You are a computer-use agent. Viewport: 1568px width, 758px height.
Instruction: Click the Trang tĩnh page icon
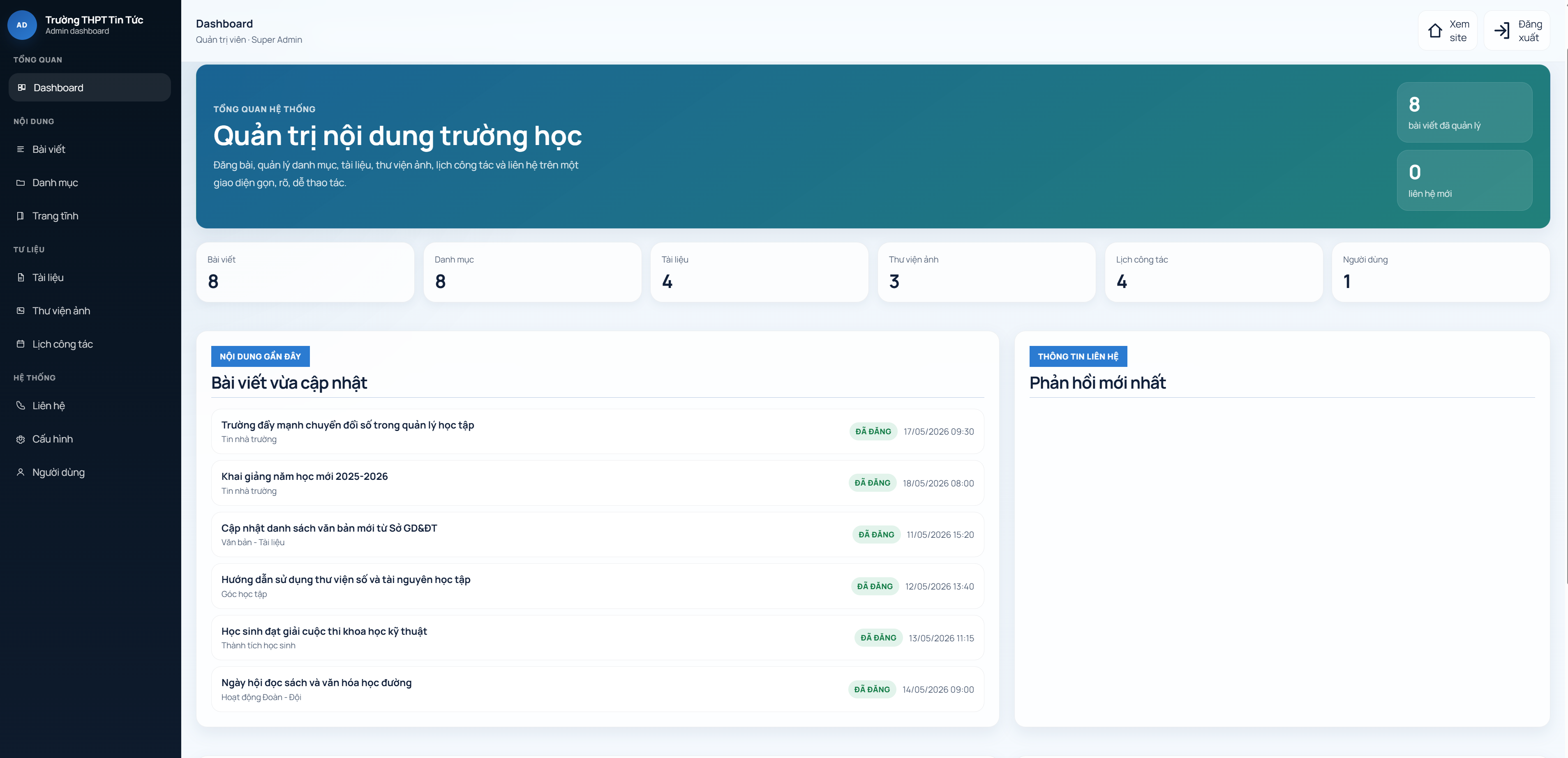click(x=21, y=216)
